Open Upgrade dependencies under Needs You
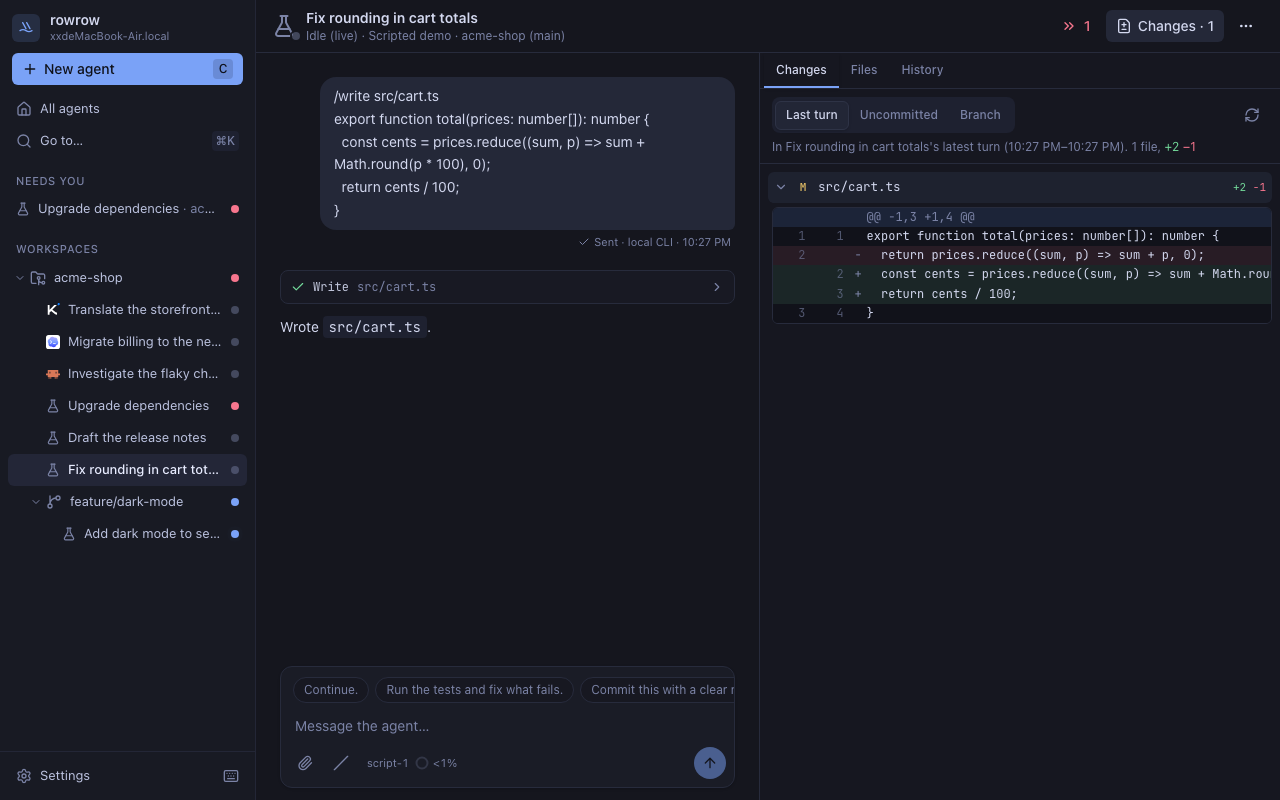This screenshot has height=800, width=1280. pyautogui.click(x=127, y=209)
